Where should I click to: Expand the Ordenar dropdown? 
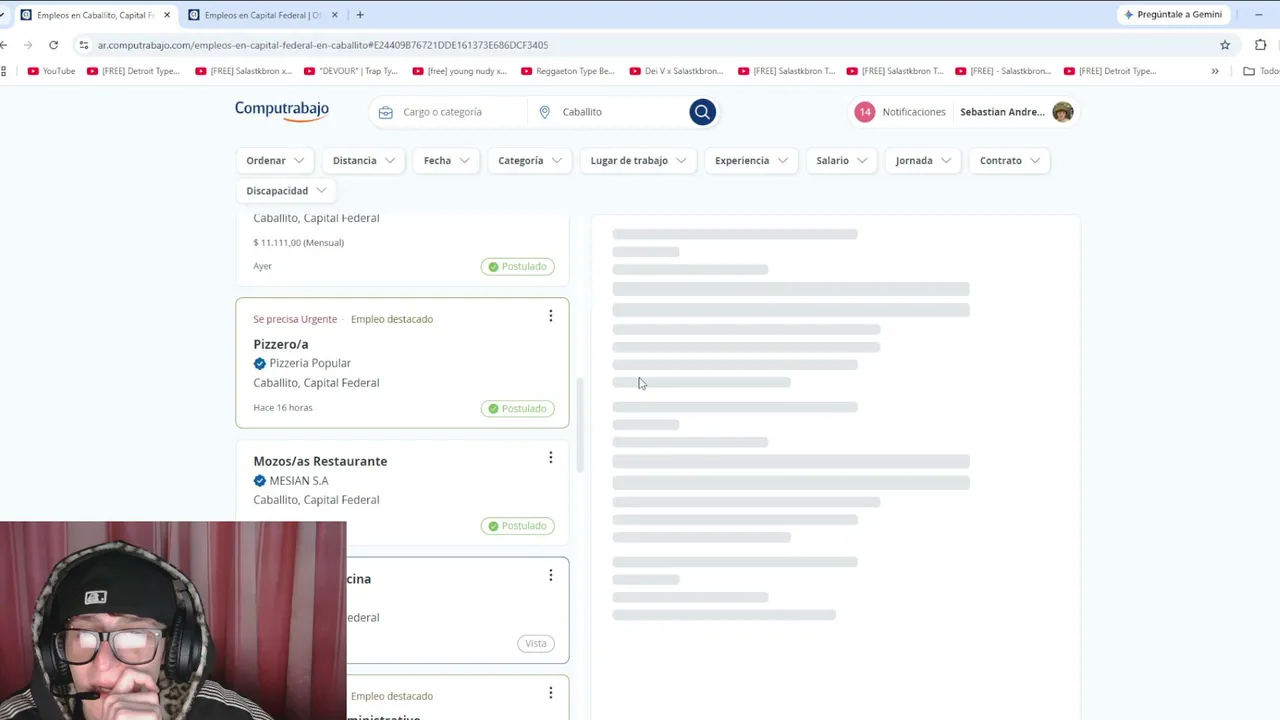point(275,160)
